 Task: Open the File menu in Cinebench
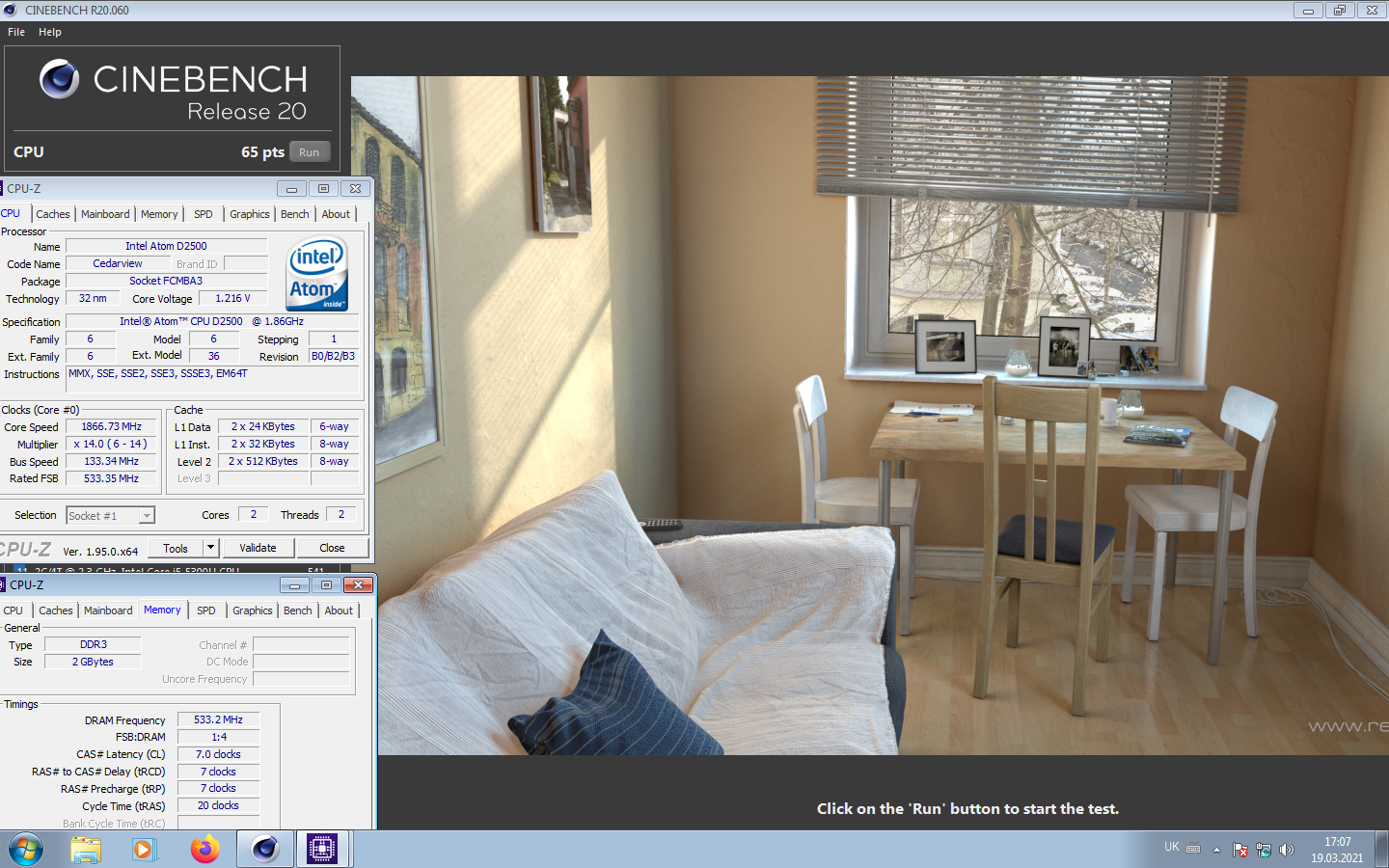[x=16, y=32]
